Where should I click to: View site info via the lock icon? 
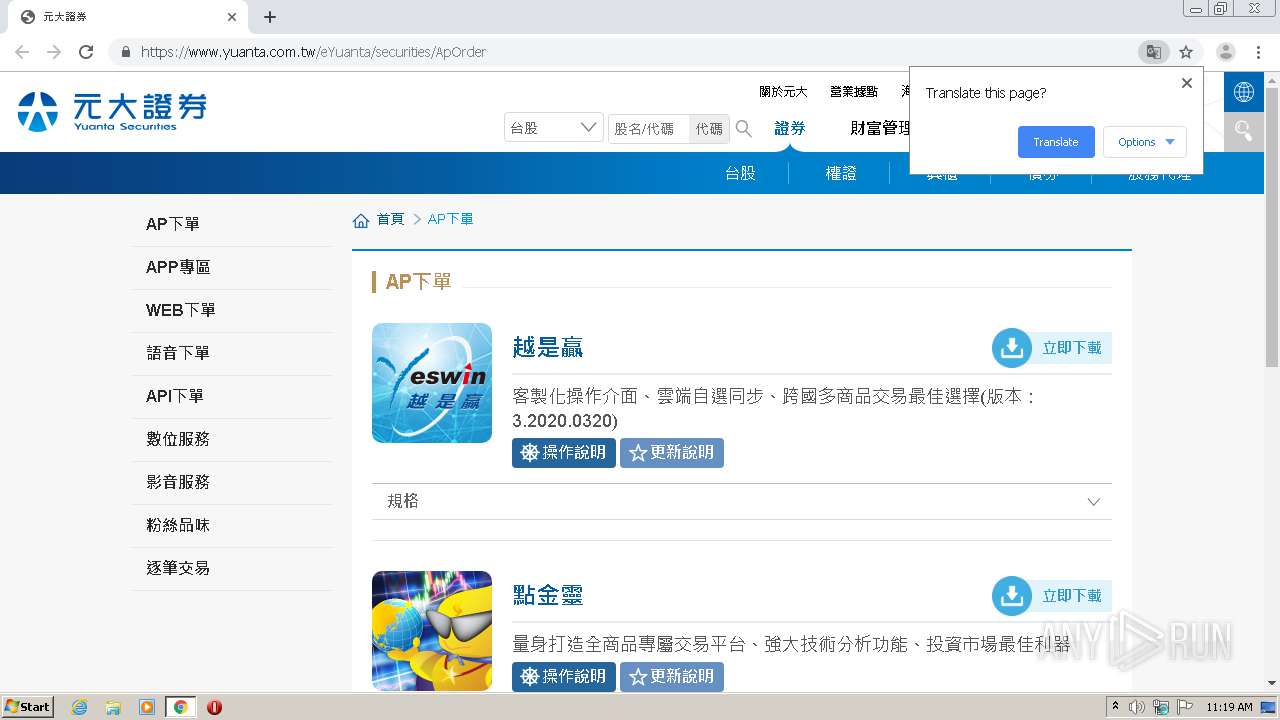126,52
